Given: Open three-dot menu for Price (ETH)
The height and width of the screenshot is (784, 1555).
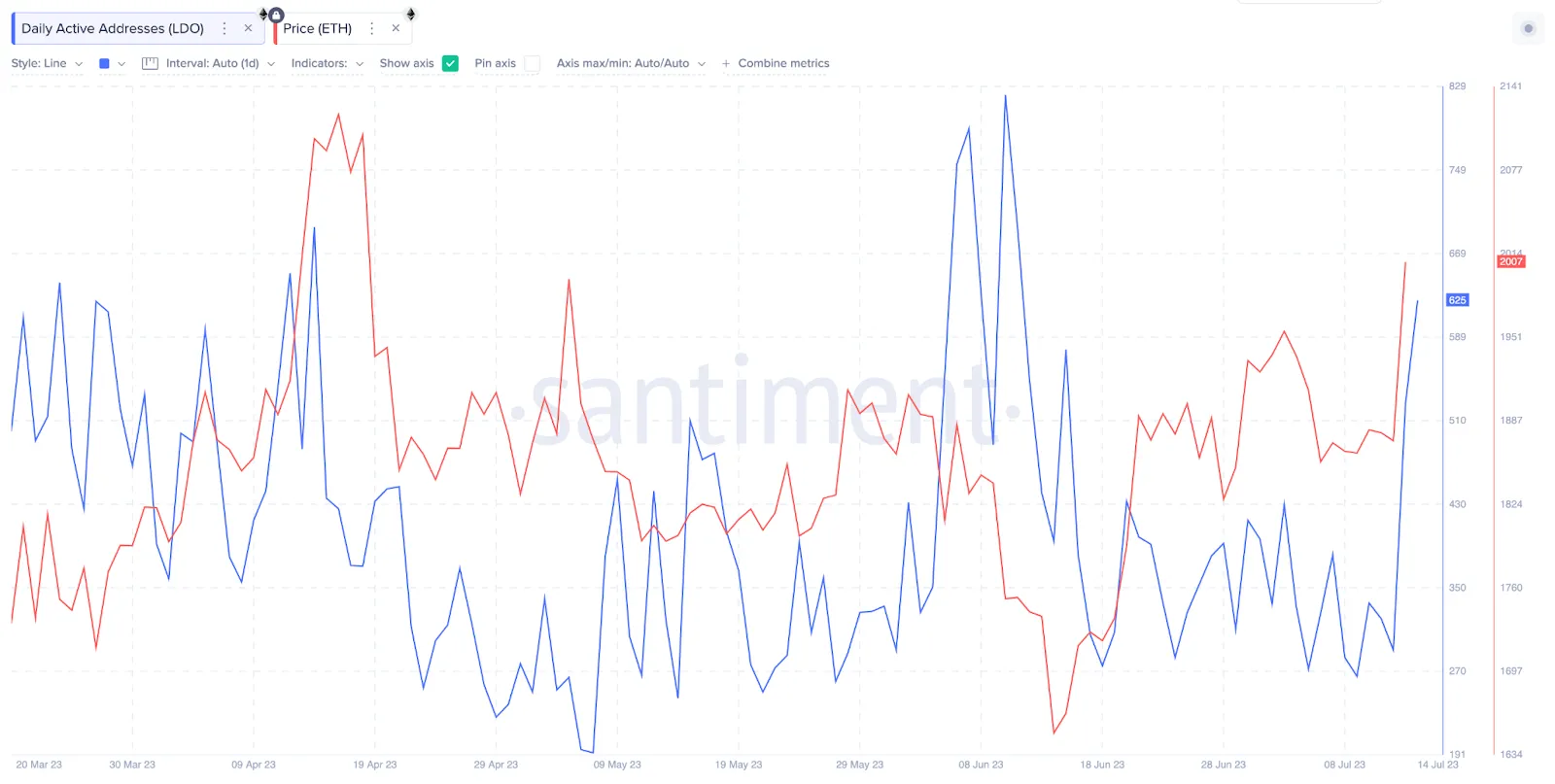Looking at the screenshot, I should pyautogui.click(x=371, y=28).
